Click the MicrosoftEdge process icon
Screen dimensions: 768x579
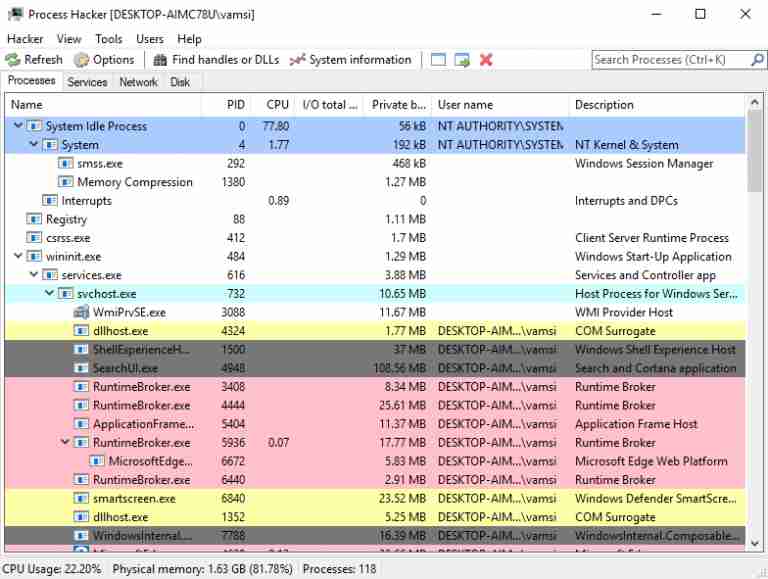tap(97, 461)
